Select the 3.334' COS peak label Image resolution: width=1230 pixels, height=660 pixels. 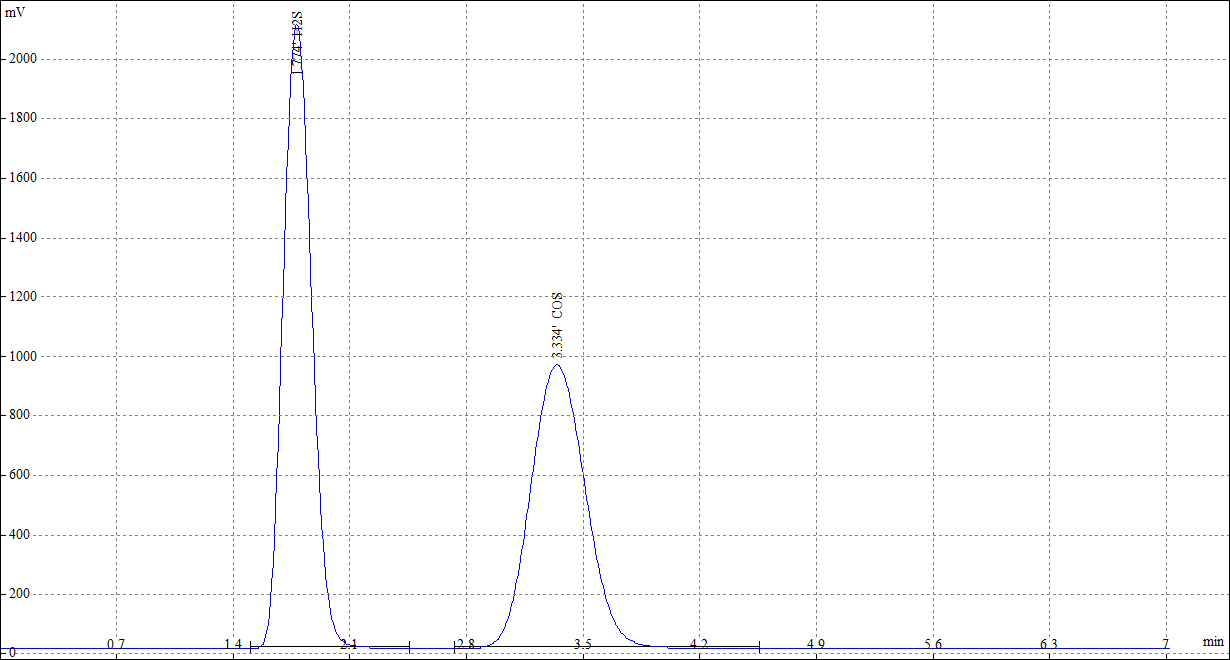pyautogui.click(x=558, y=326)
